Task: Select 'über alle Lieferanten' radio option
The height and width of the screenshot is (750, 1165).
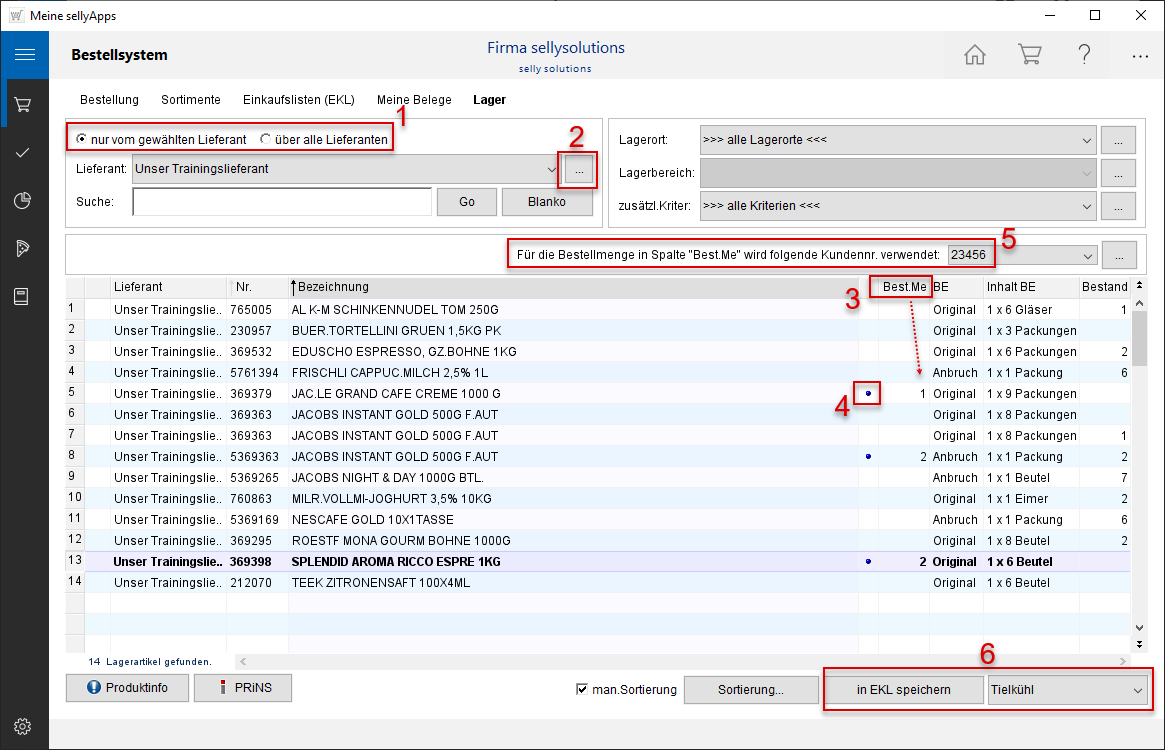Action: [x=266, y=140]
